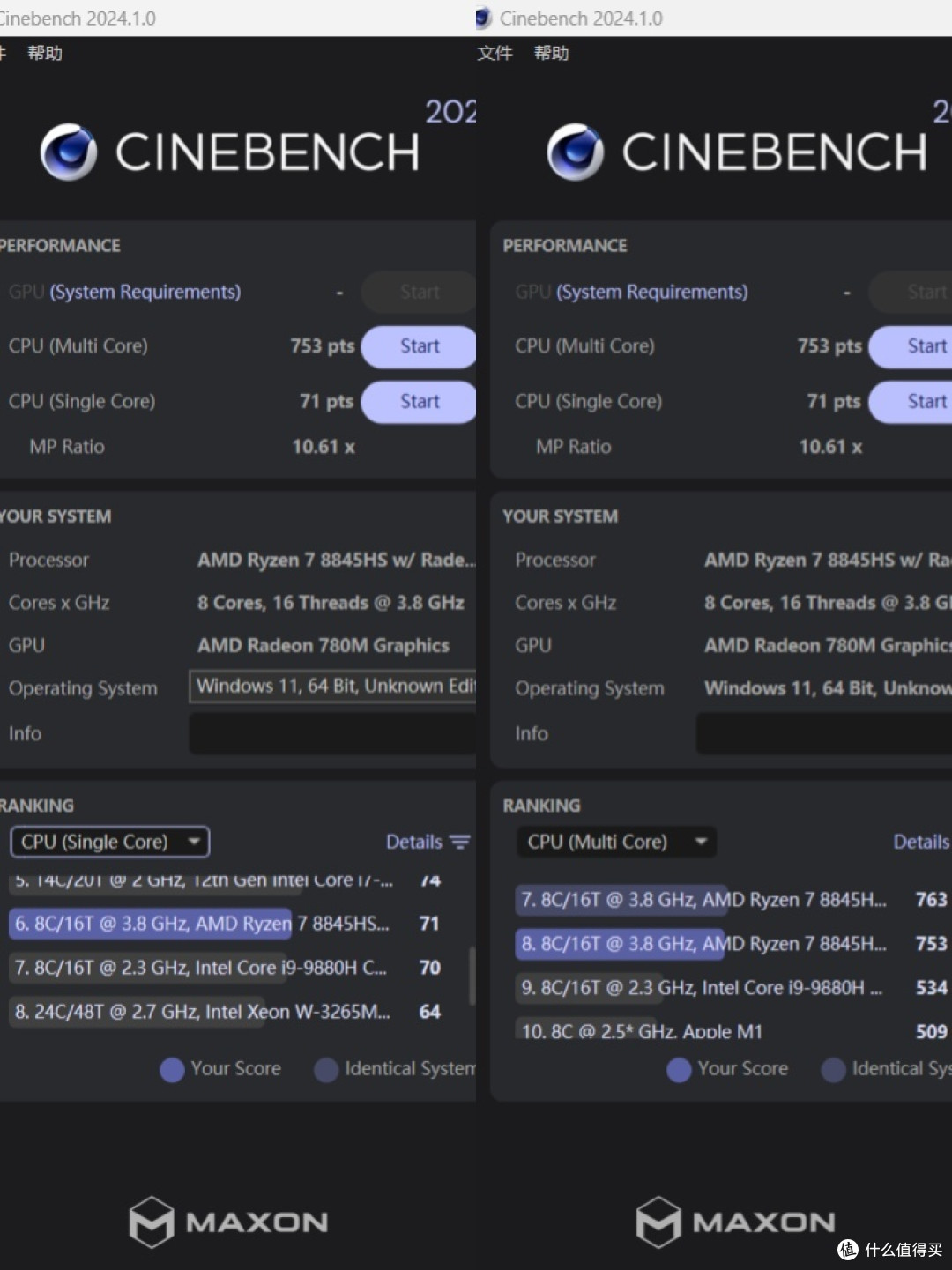Click the Identical System legend dot in left window
Viewport: 952px width, 1270px height.
click(326, 1069)
